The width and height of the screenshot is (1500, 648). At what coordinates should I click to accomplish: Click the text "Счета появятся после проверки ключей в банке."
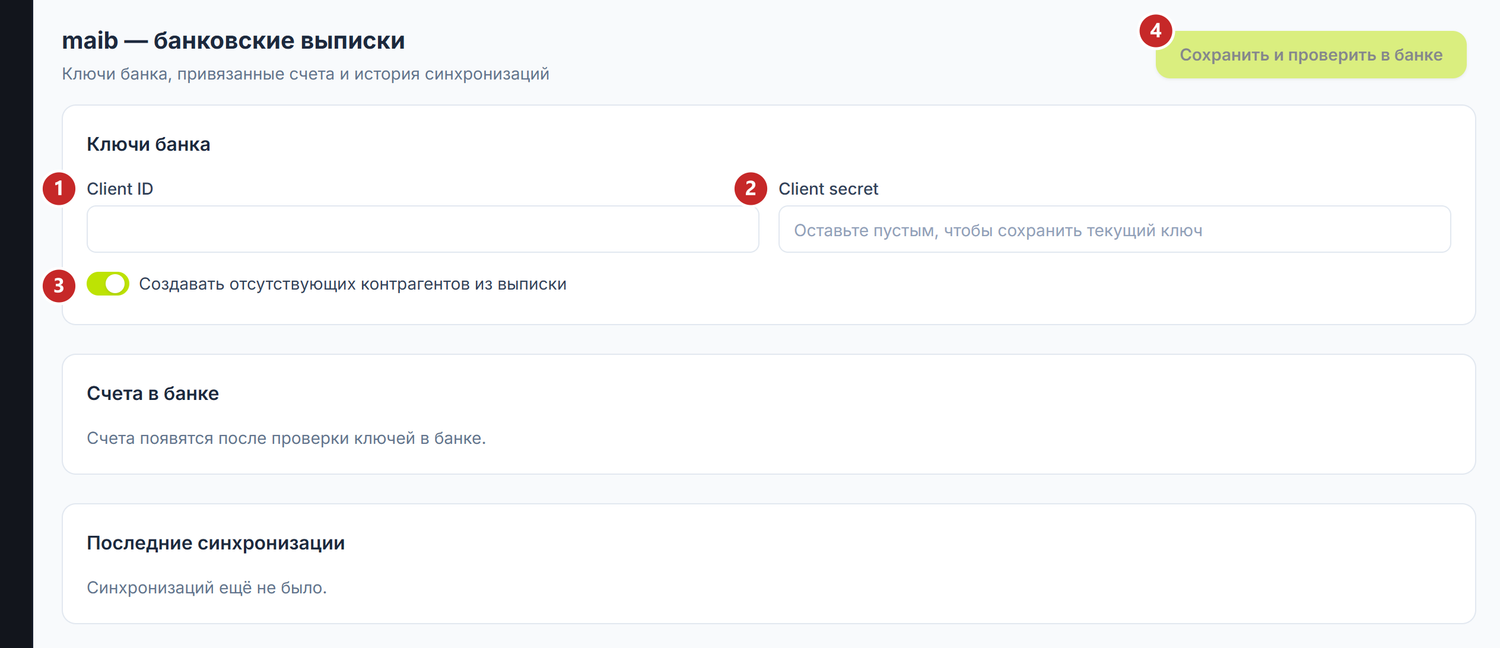click(286, 438)
